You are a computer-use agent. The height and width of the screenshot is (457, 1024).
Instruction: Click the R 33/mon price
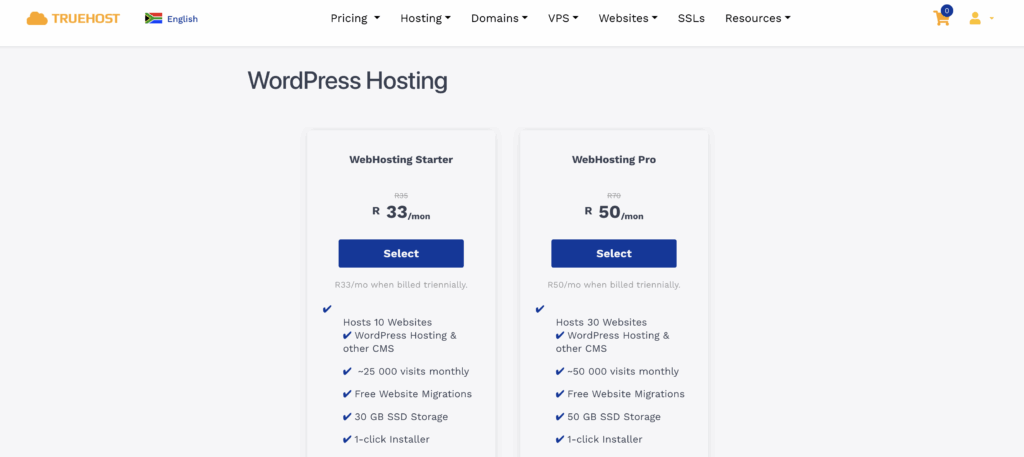(401, 212)
